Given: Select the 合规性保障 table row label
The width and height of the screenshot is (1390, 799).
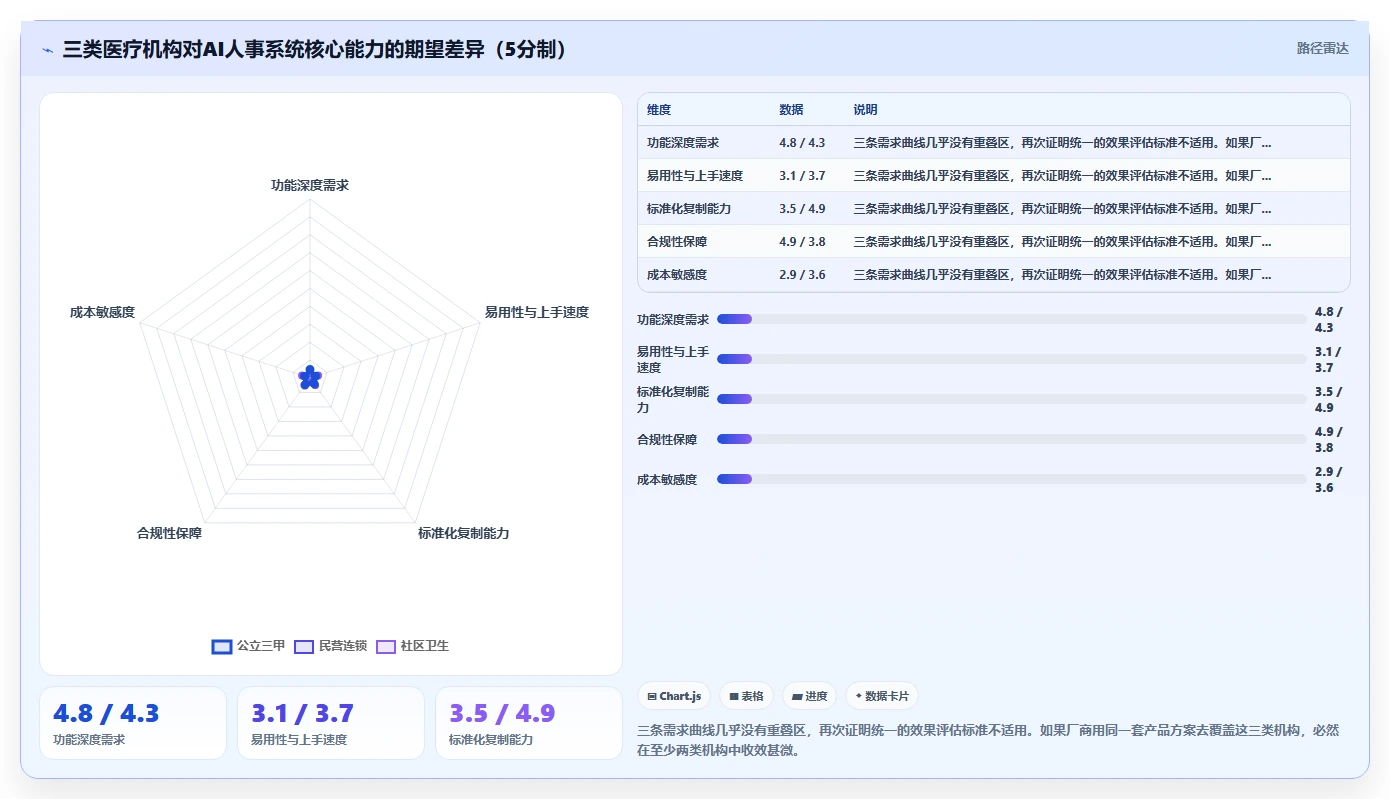Looking at the screenshot, I should (x=677, y=242).
